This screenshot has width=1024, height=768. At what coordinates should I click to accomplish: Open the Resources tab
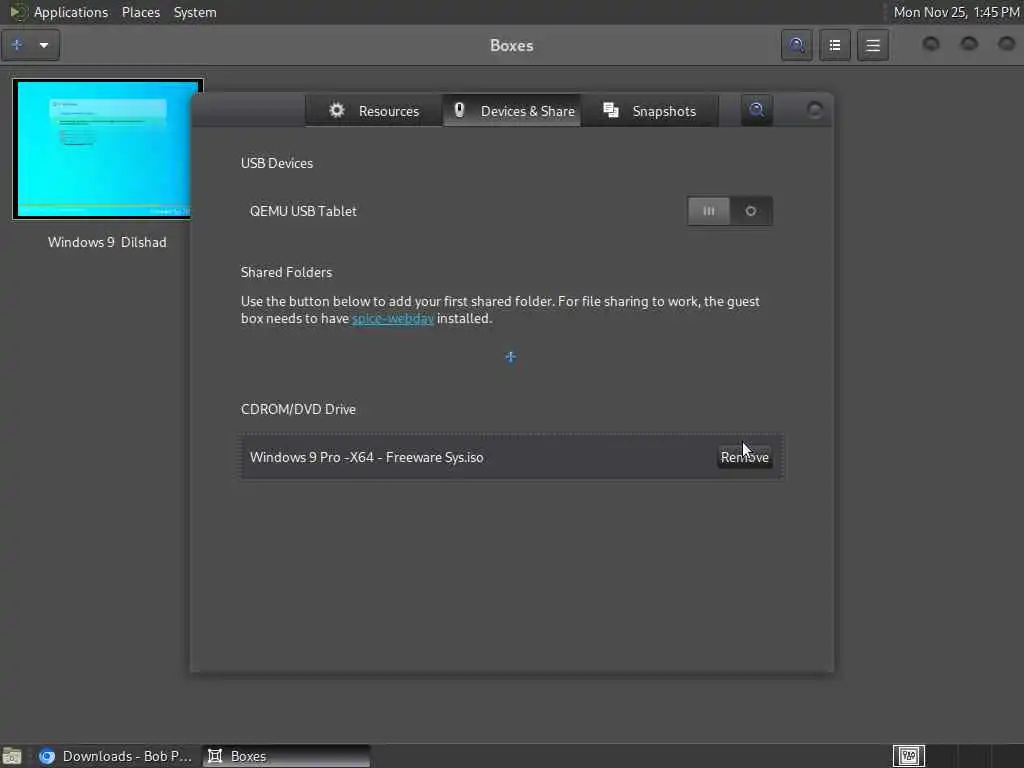click(x=374, y=110)
